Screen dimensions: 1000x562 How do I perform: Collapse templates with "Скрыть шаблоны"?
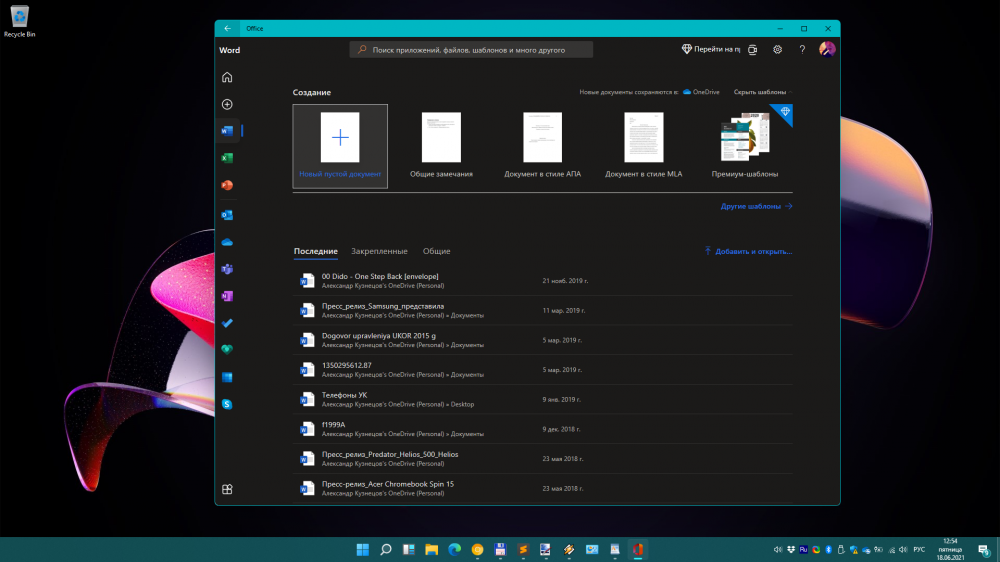(x=759, y=92)
